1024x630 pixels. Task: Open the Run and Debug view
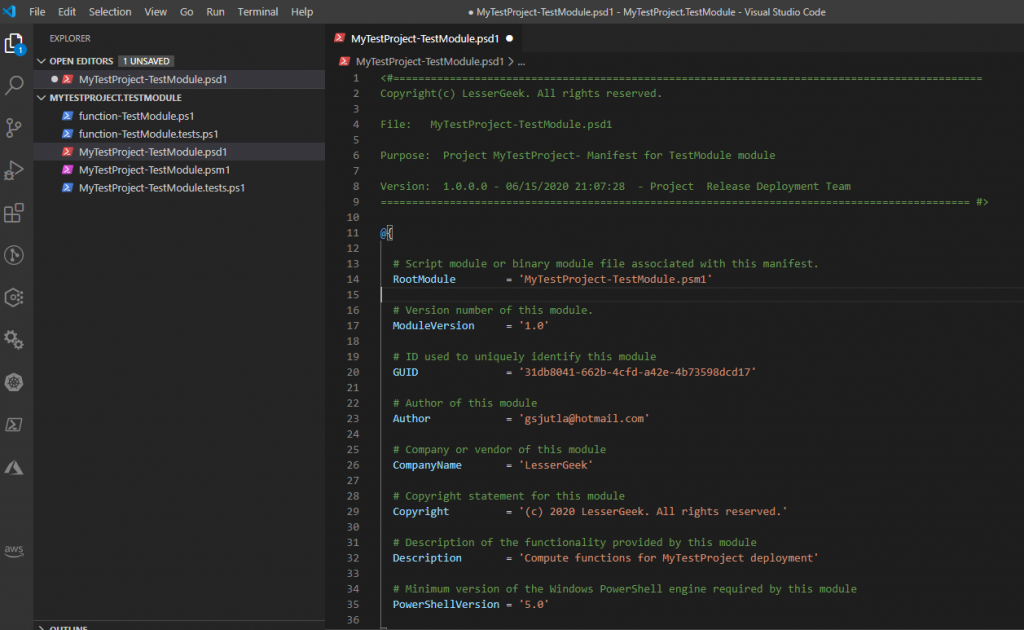pos(15,170)
